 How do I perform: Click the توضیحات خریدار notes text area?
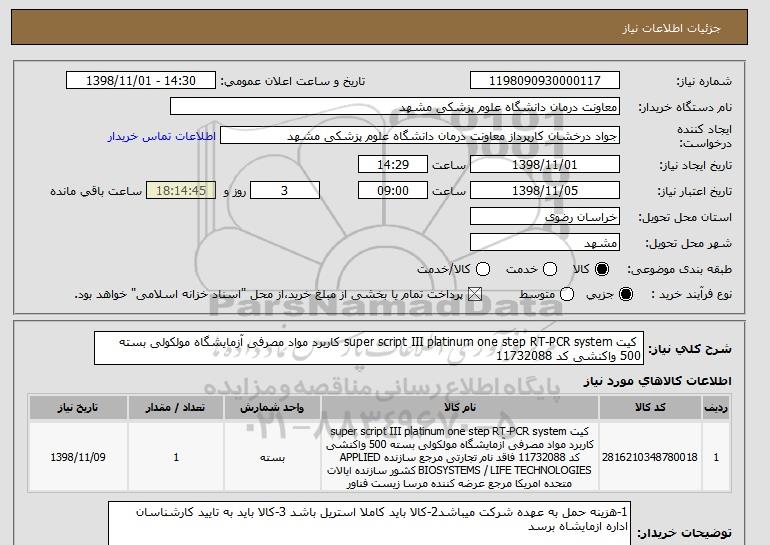click(369, 523)
